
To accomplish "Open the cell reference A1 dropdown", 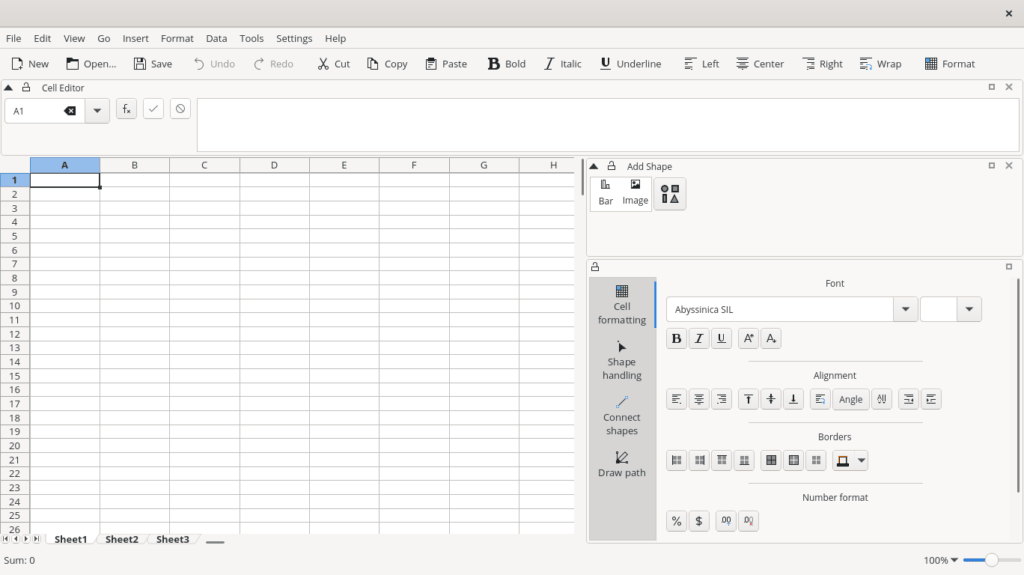I will 97,111.
